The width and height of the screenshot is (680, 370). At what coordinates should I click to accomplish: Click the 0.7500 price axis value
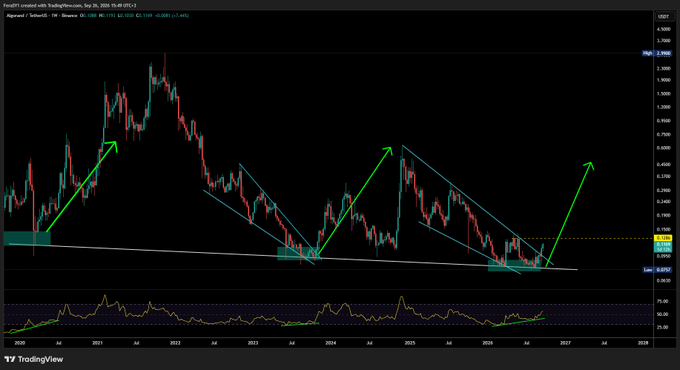pos(664,134)
